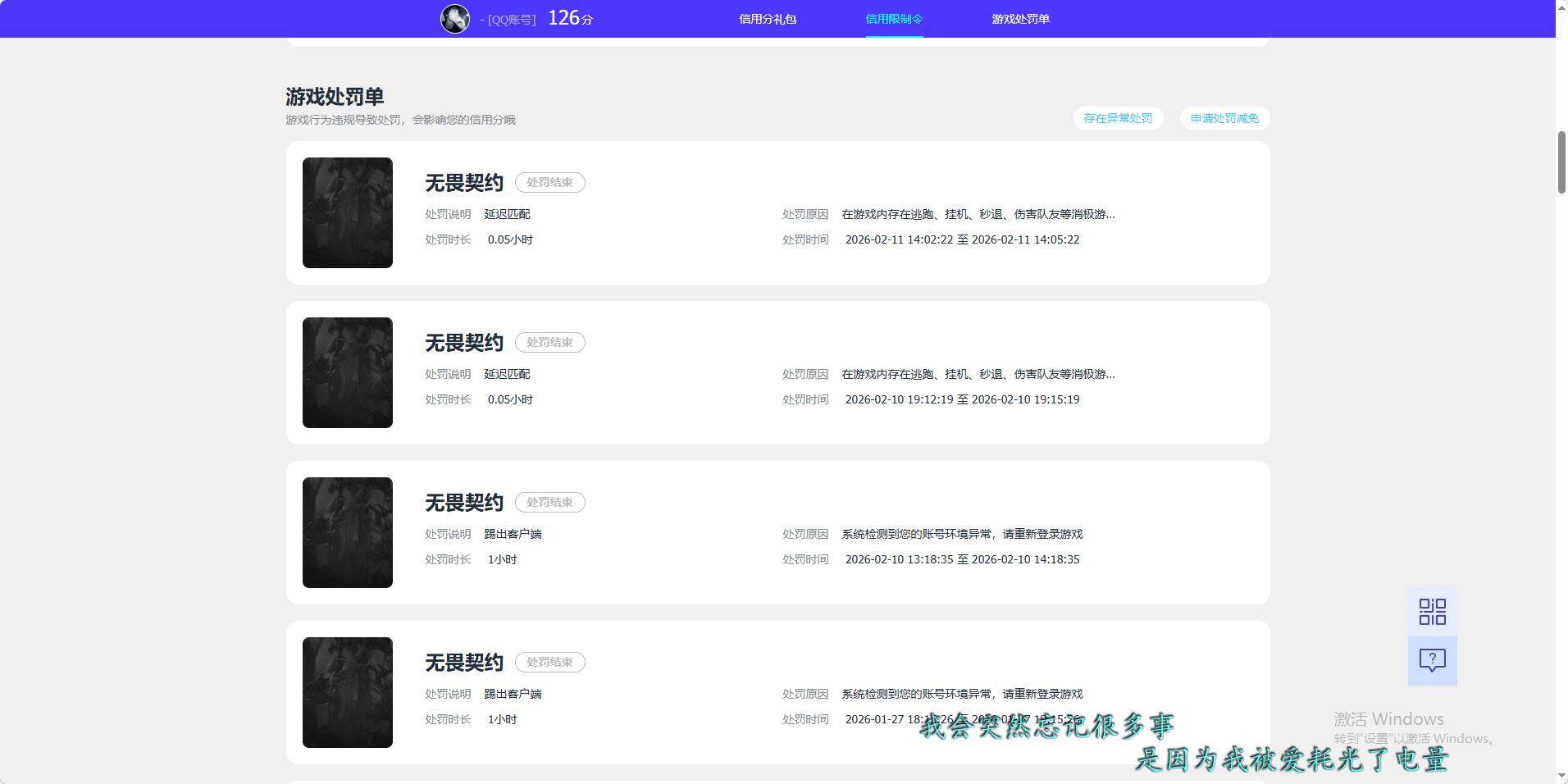The image size is (1568, 784).
Task: Open the QR code panel on the right
Action: click(x=1431, y=611)
